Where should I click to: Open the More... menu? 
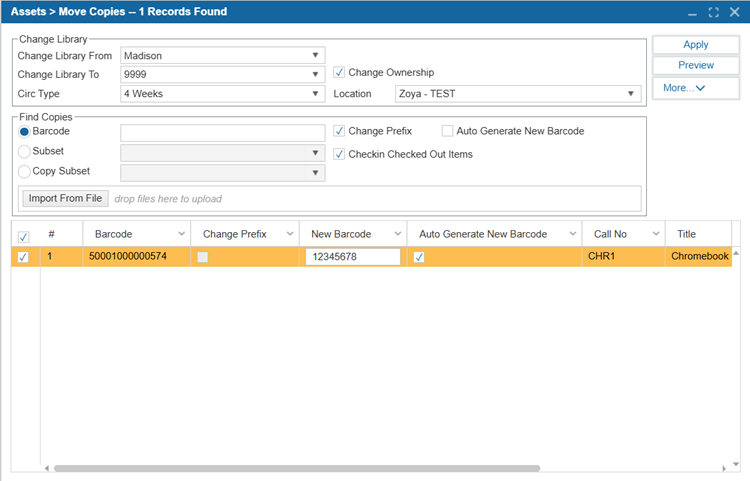[x=695, y=88]
